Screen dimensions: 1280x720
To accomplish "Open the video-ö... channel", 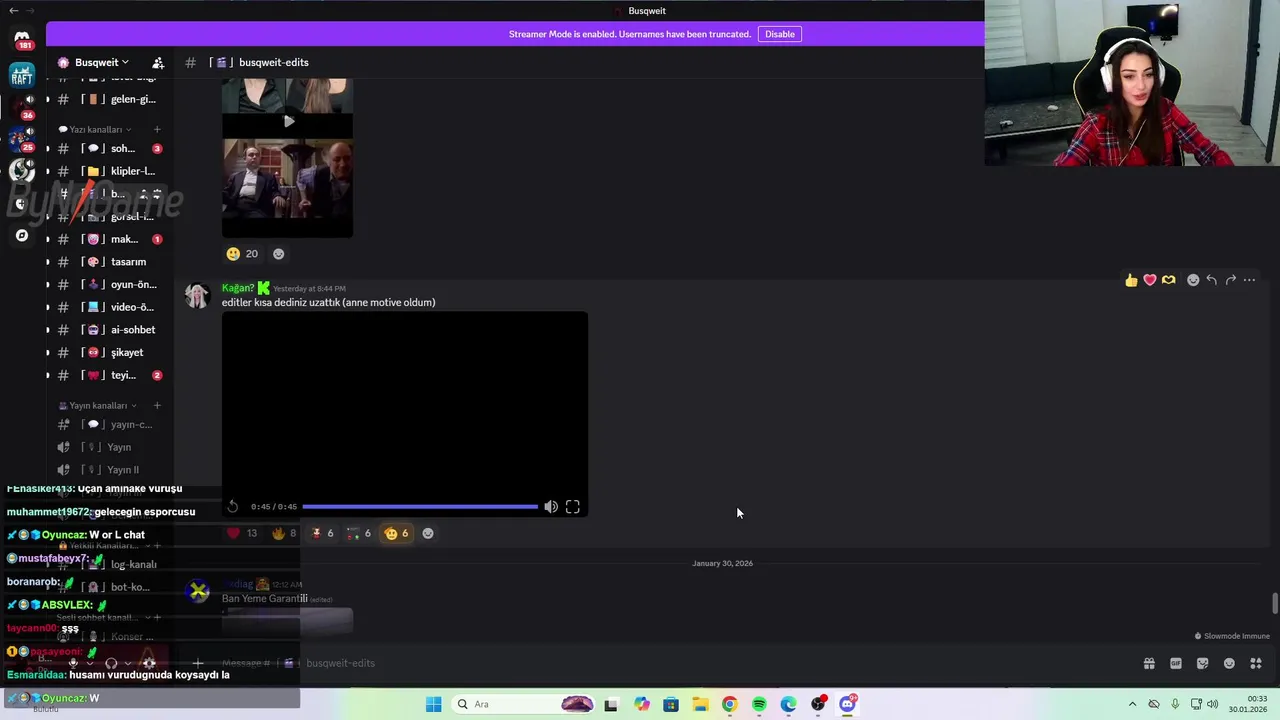I will point(108,307).
